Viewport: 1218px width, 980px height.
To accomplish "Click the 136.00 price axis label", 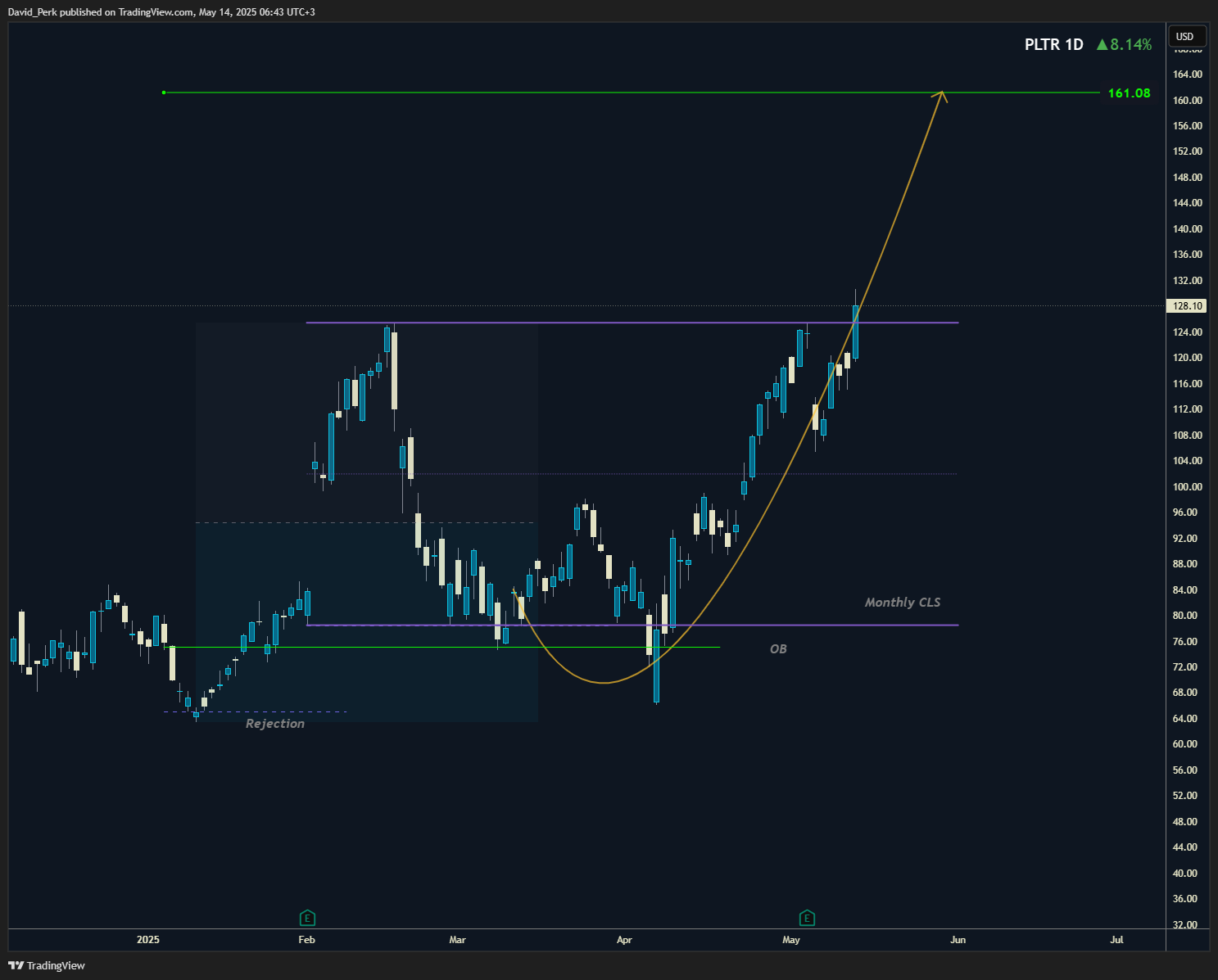I will (x=1187, y=255).
